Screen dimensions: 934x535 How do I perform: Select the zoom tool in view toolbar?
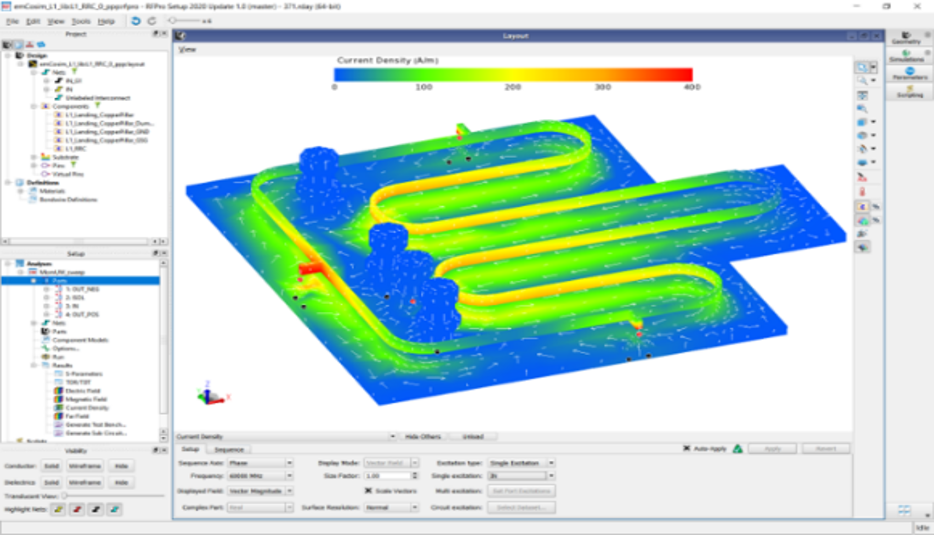861,80
